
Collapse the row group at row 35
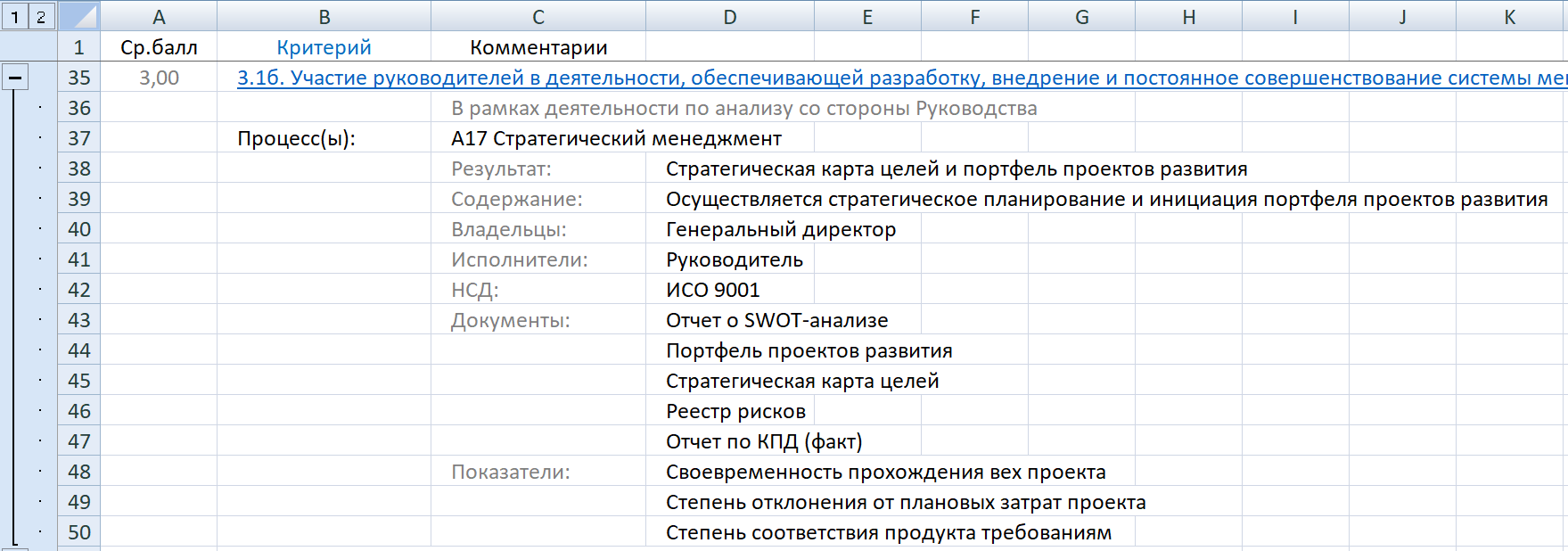coord(14,78)
